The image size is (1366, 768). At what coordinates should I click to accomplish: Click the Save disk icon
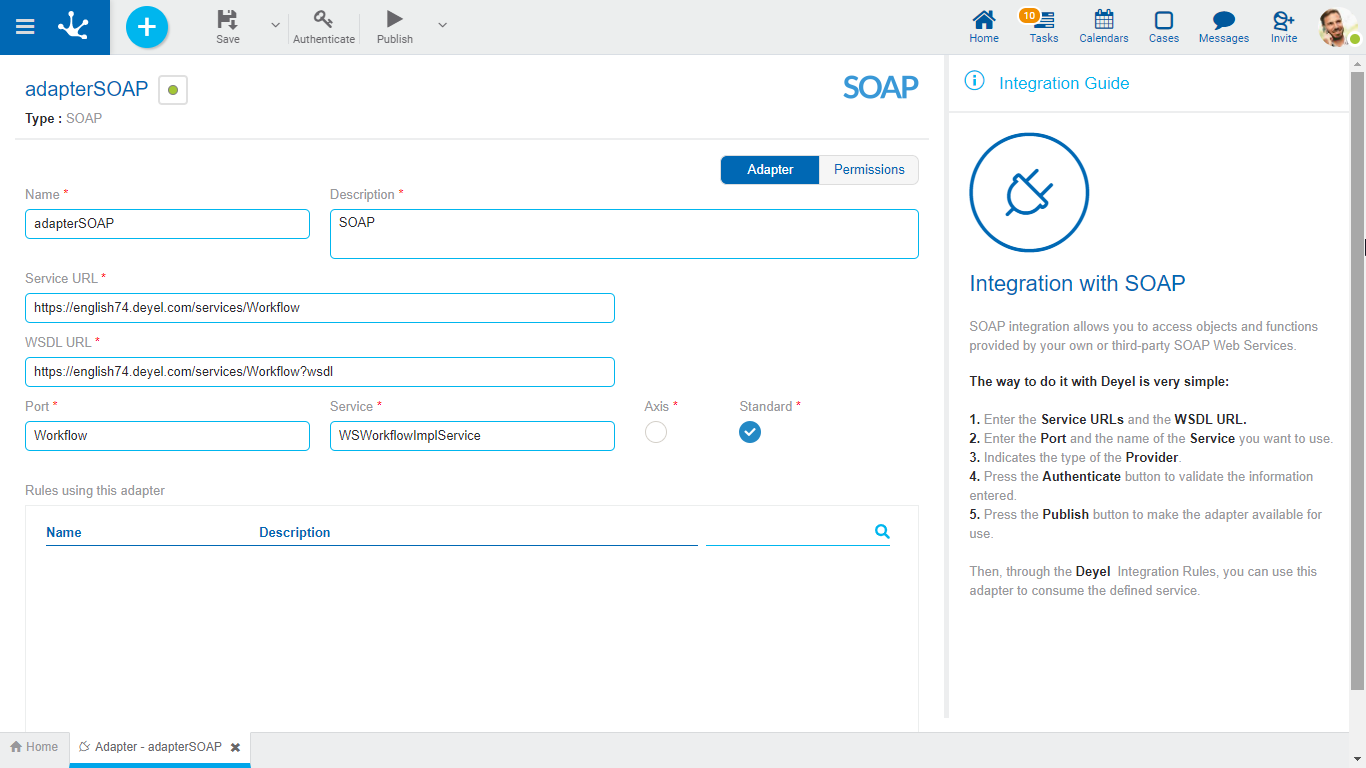(x=228, y=20)
